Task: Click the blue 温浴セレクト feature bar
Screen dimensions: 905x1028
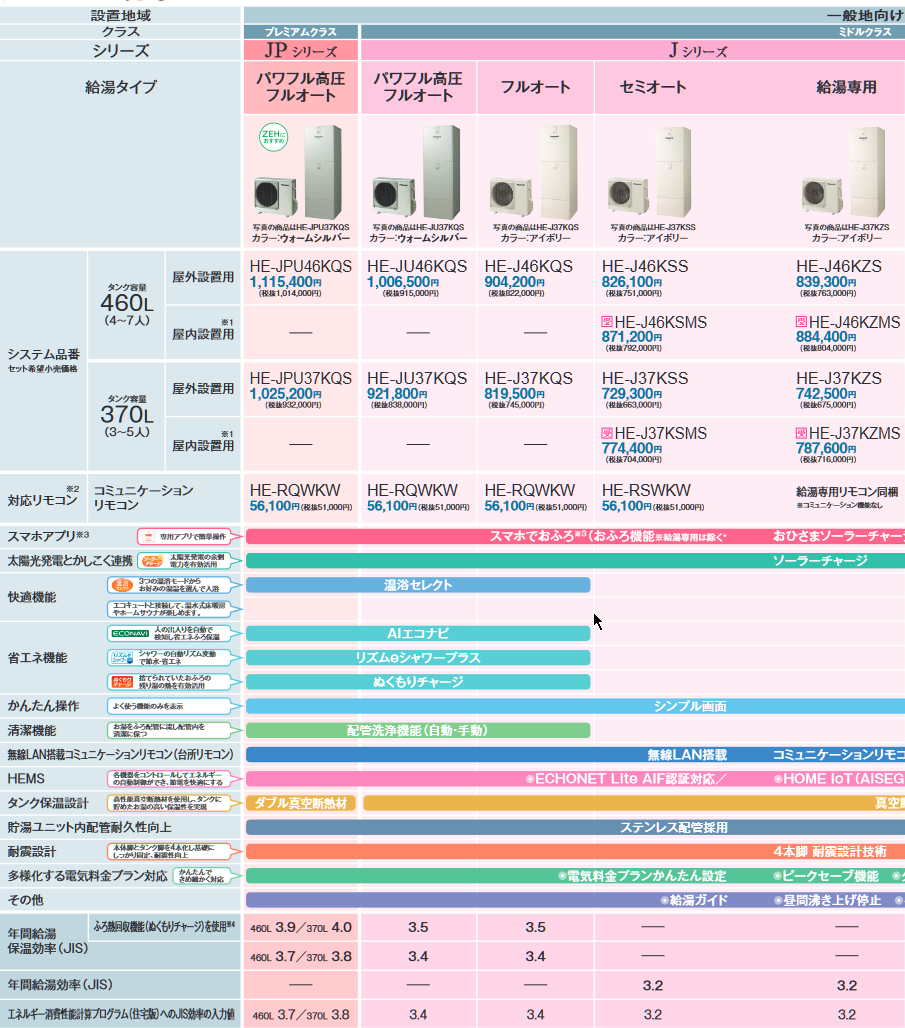Action: [x=418, y=585]
